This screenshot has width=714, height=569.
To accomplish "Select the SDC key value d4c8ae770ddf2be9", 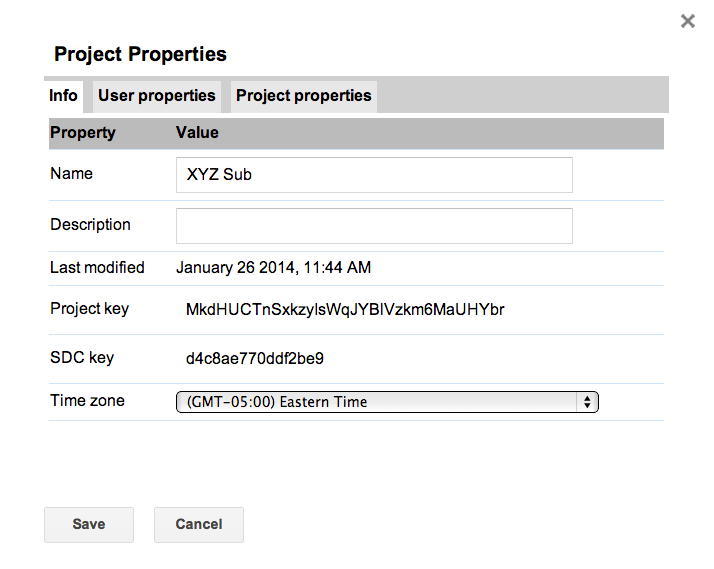I will tap(255, 359).
